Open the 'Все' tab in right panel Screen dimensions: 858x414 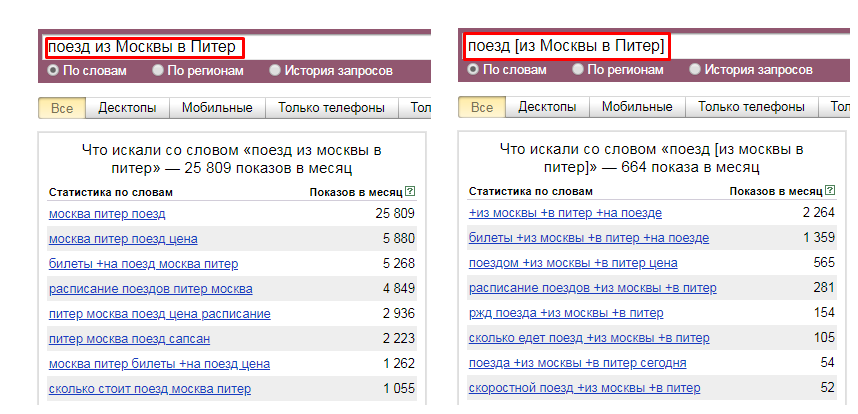482,107
